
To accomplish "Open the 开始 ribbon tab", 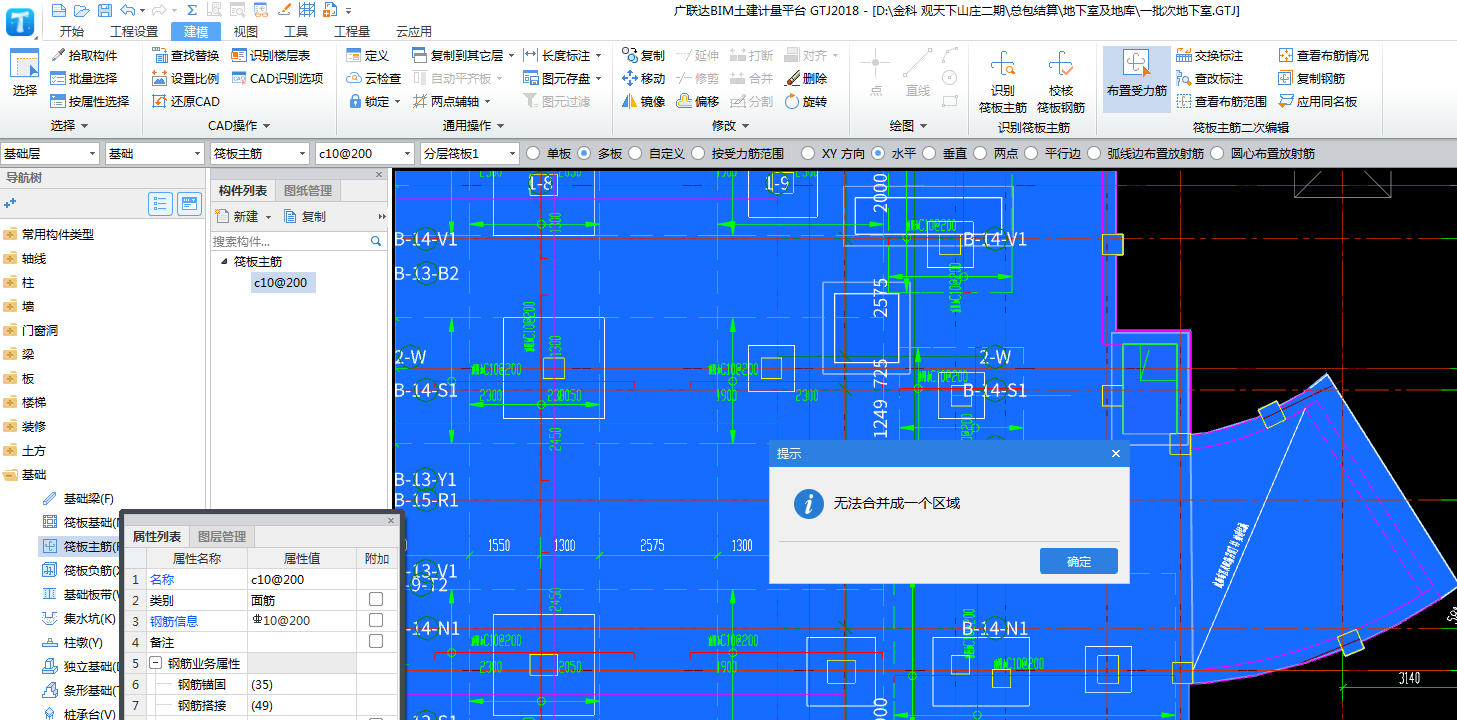I will 72,31.
